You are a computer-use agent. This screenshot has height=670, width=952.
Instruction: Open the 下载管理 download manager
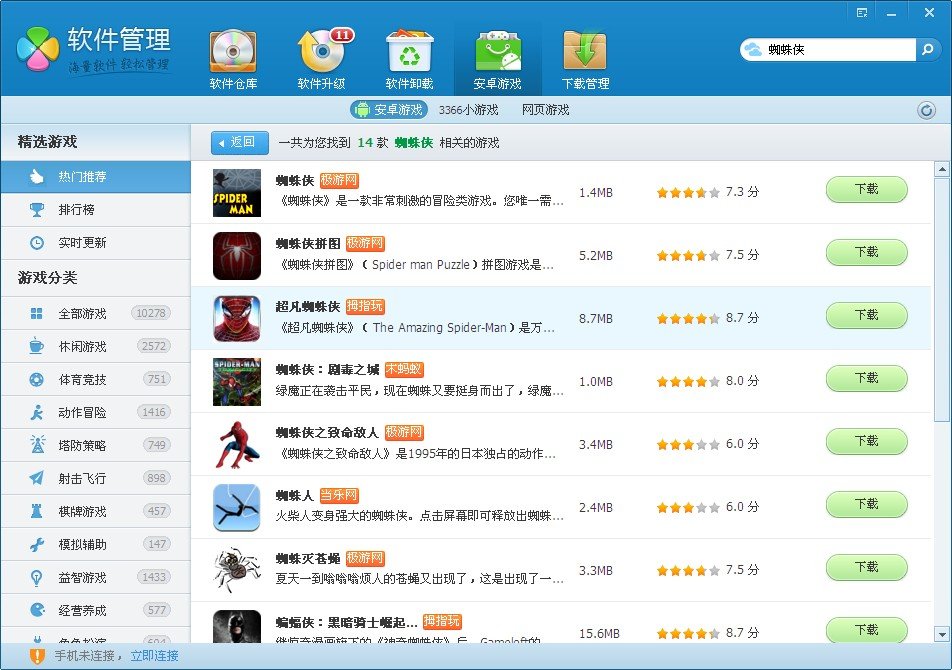[x=585, y=55]
